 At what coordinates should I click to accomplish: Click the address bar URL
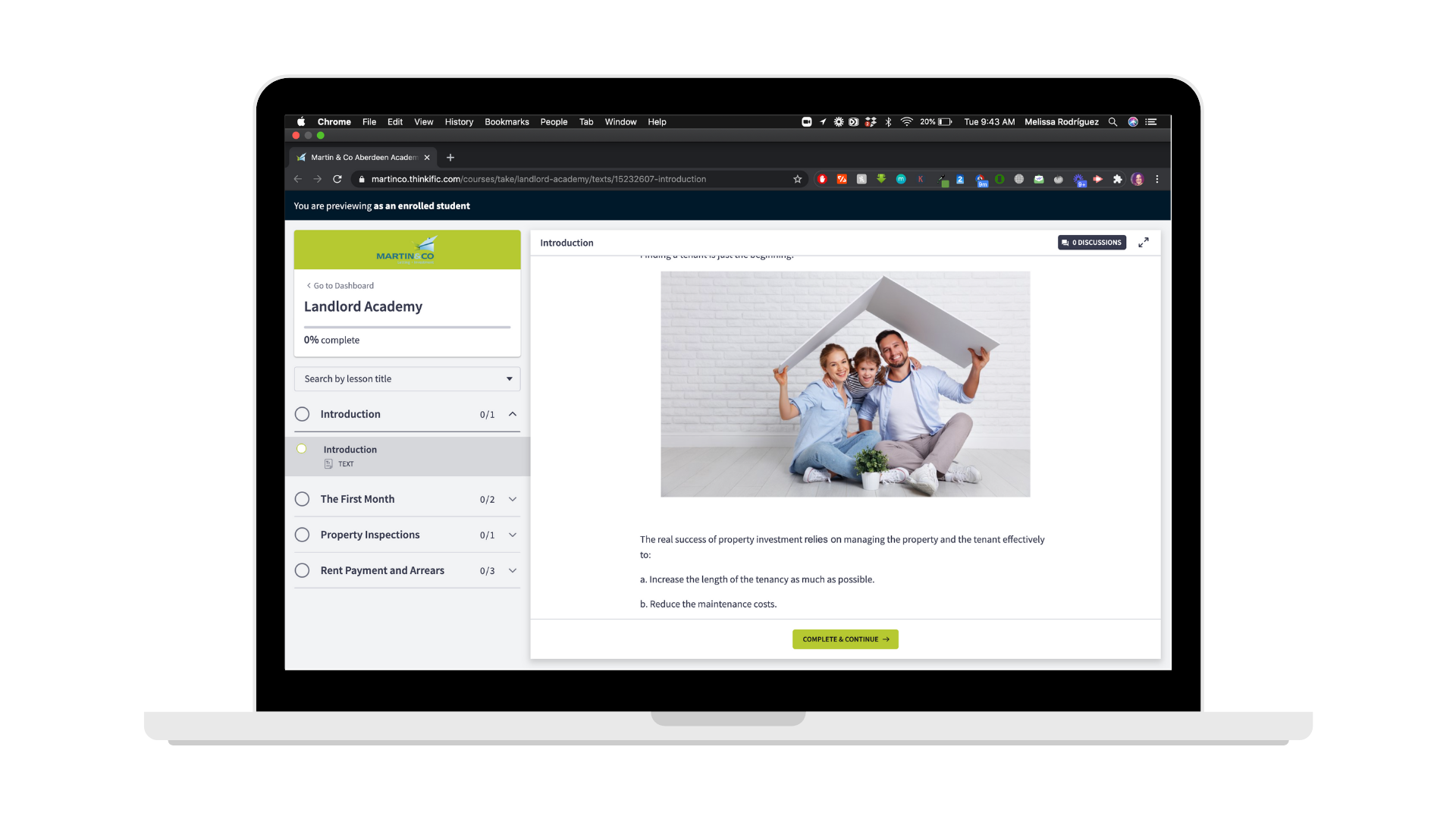(538, 180)
